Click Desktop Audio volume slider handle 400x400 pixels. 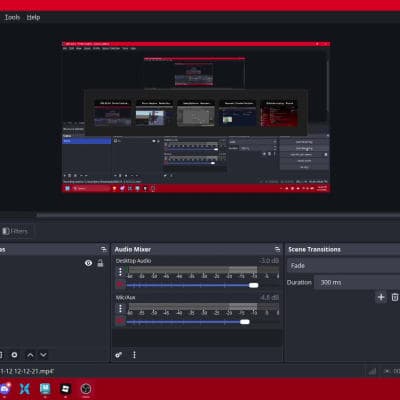coord(253,285)
